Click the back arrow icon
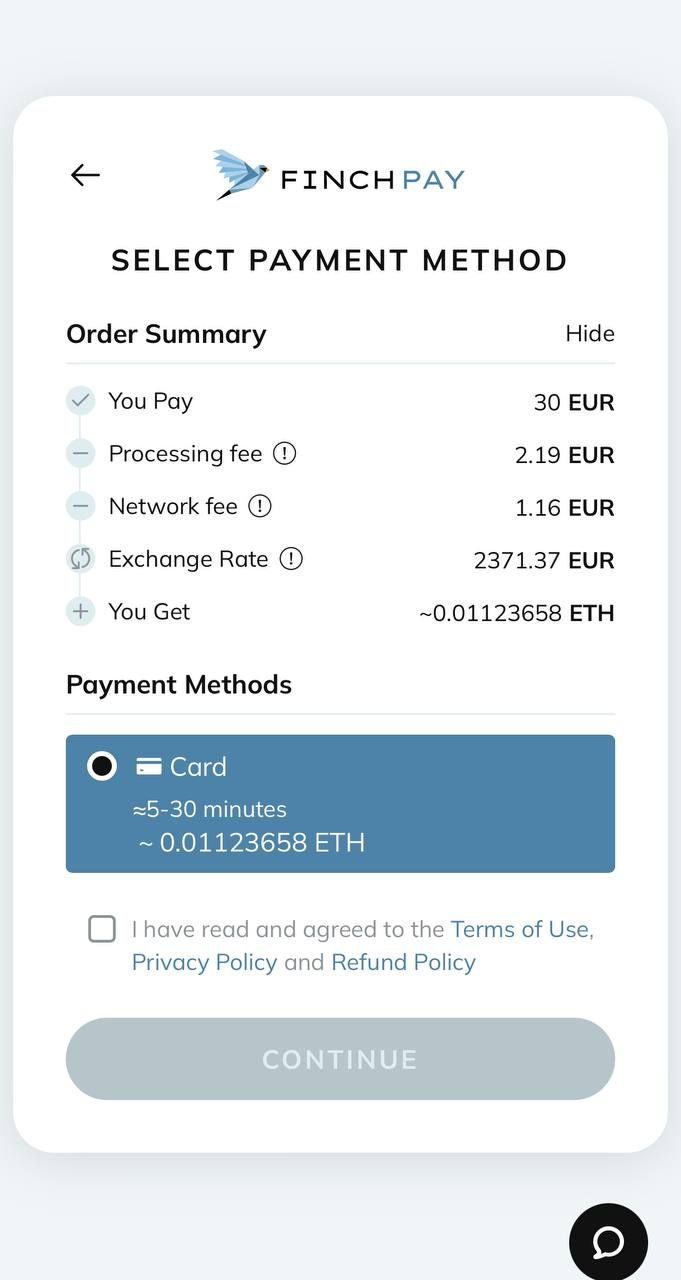The image size is (681, 1280). pos(85,175)
